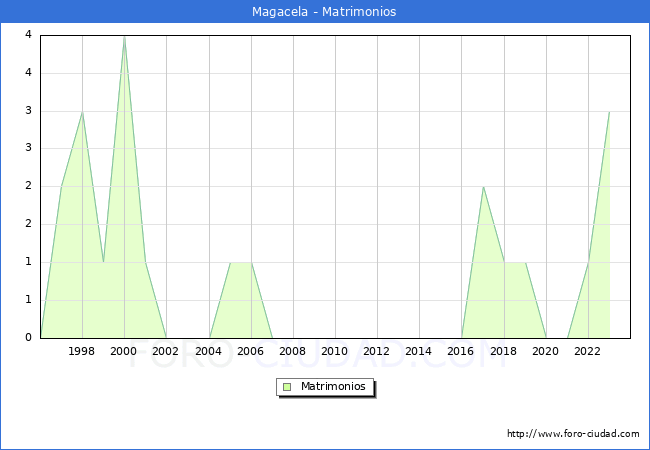Click the peak data point at year 2000

pos(124,37)
